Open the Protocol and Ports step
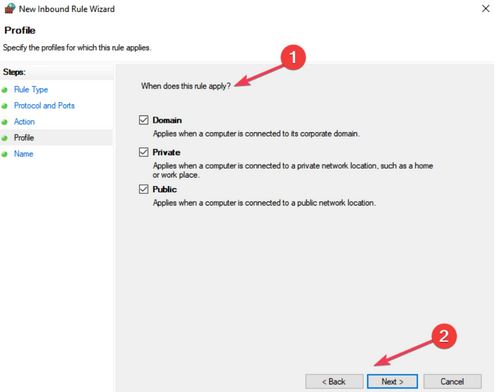The width and height of the screenshot is (495, 392). [44, 106]
